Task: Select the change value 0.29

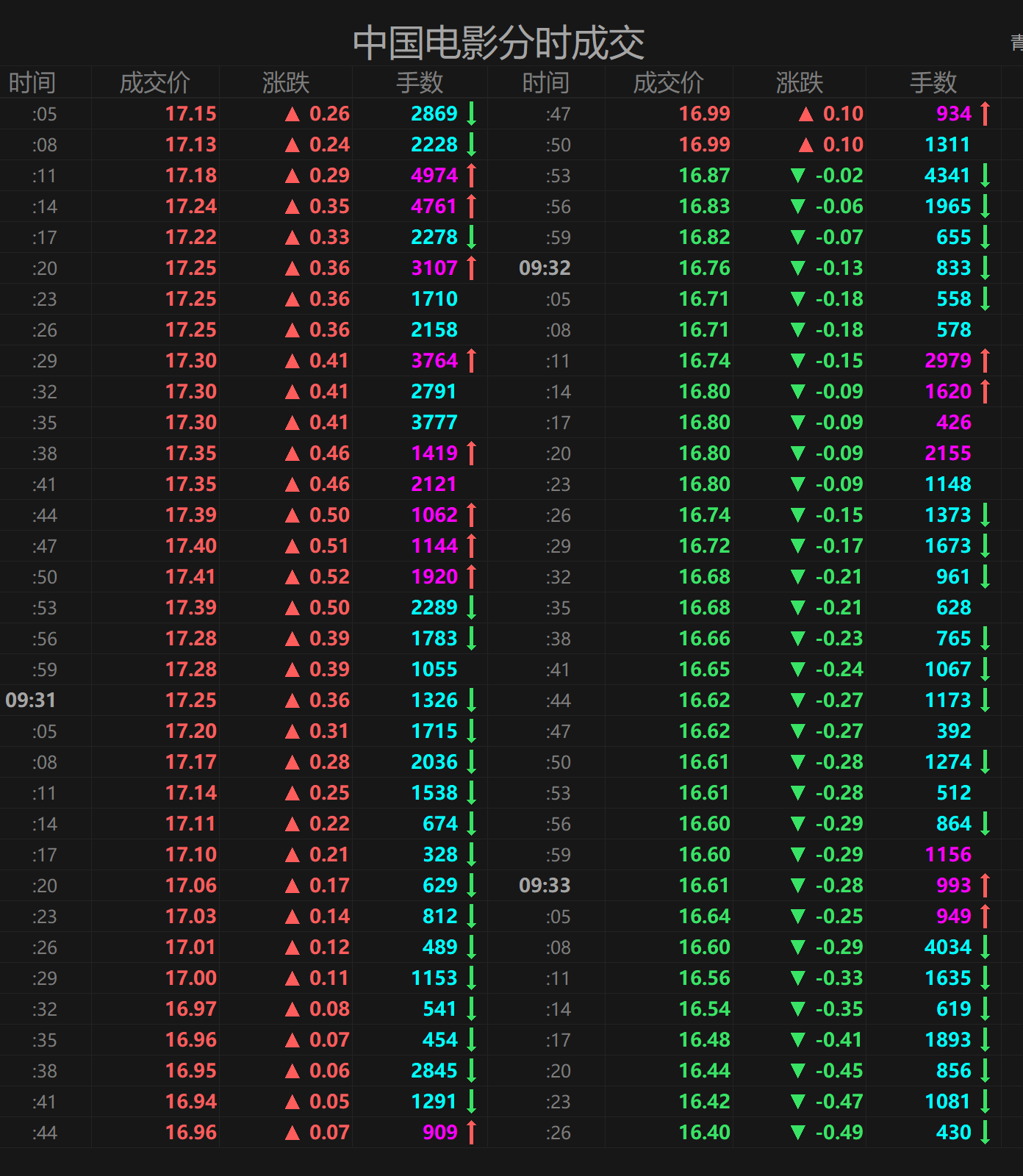Action: coord(329,176)
